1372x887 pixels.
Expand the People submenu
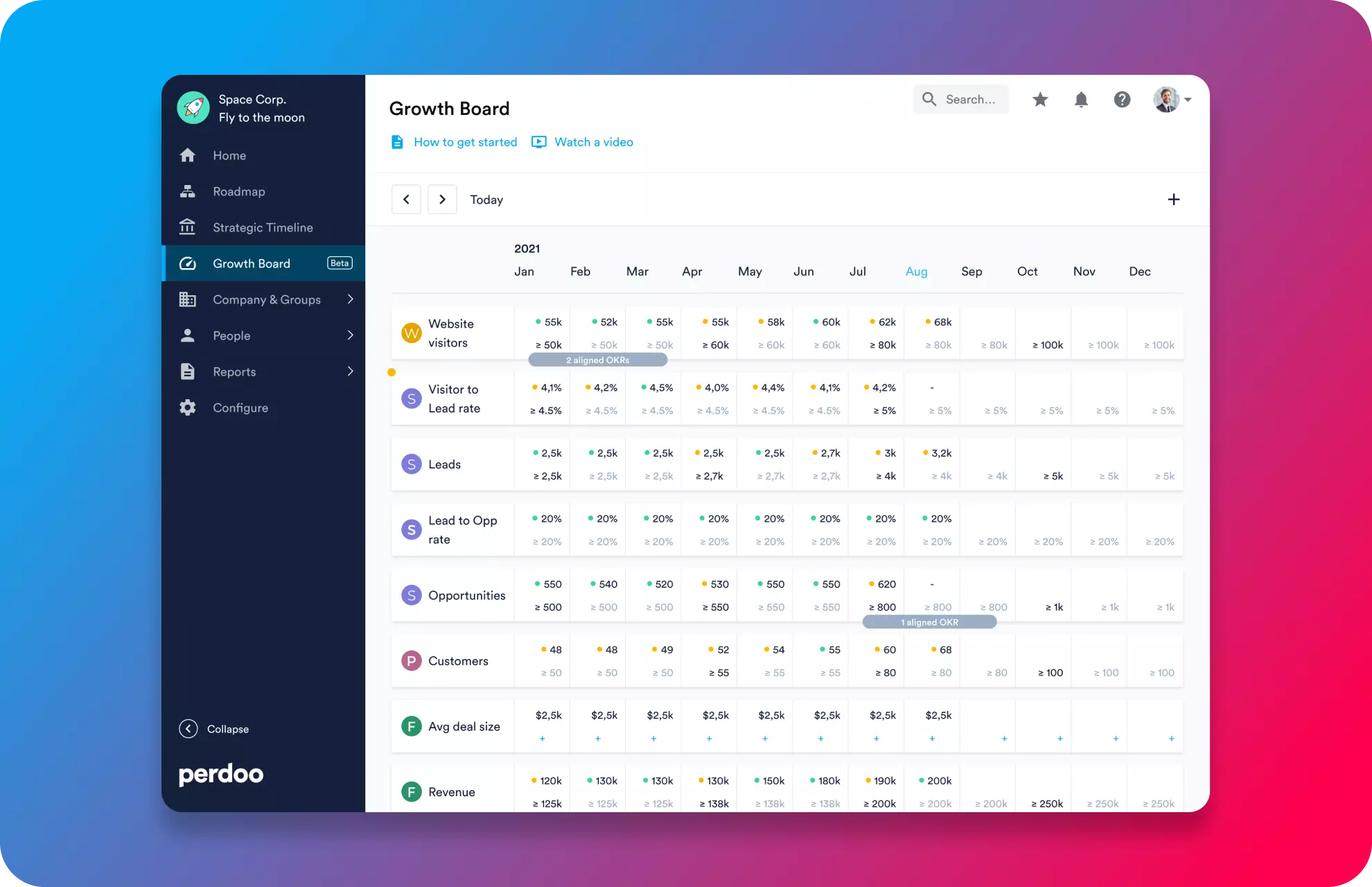pos(350,335)
